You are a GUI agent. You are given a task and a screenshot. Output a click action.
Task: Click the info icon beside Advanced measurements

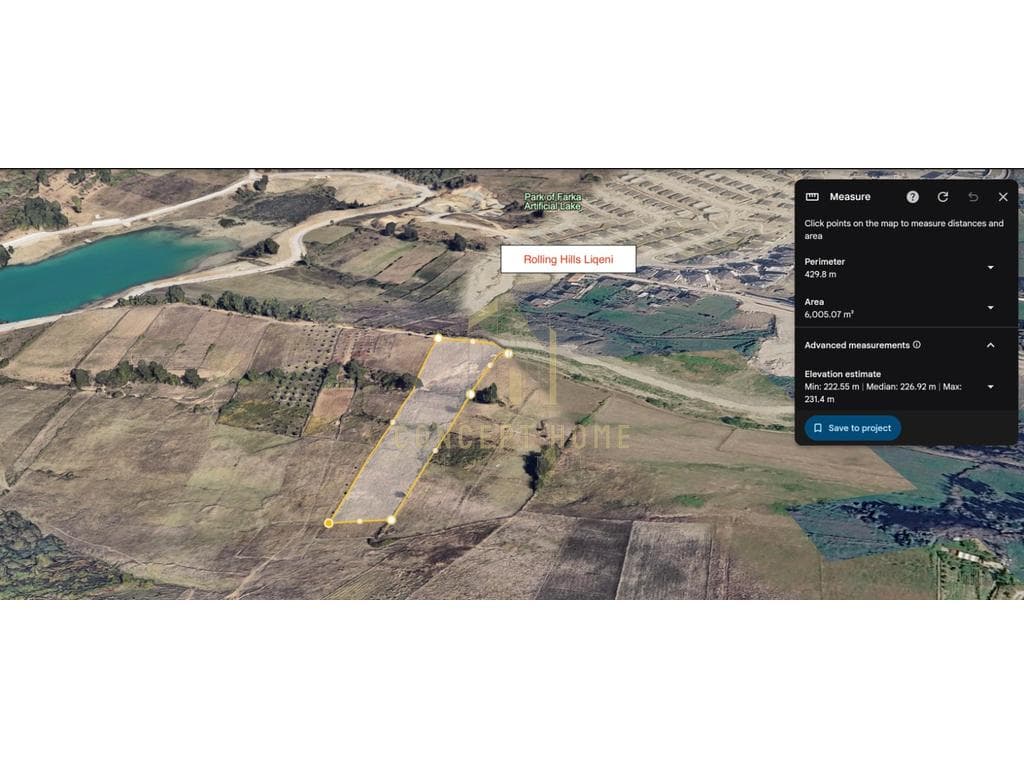(x=917, y=345)
